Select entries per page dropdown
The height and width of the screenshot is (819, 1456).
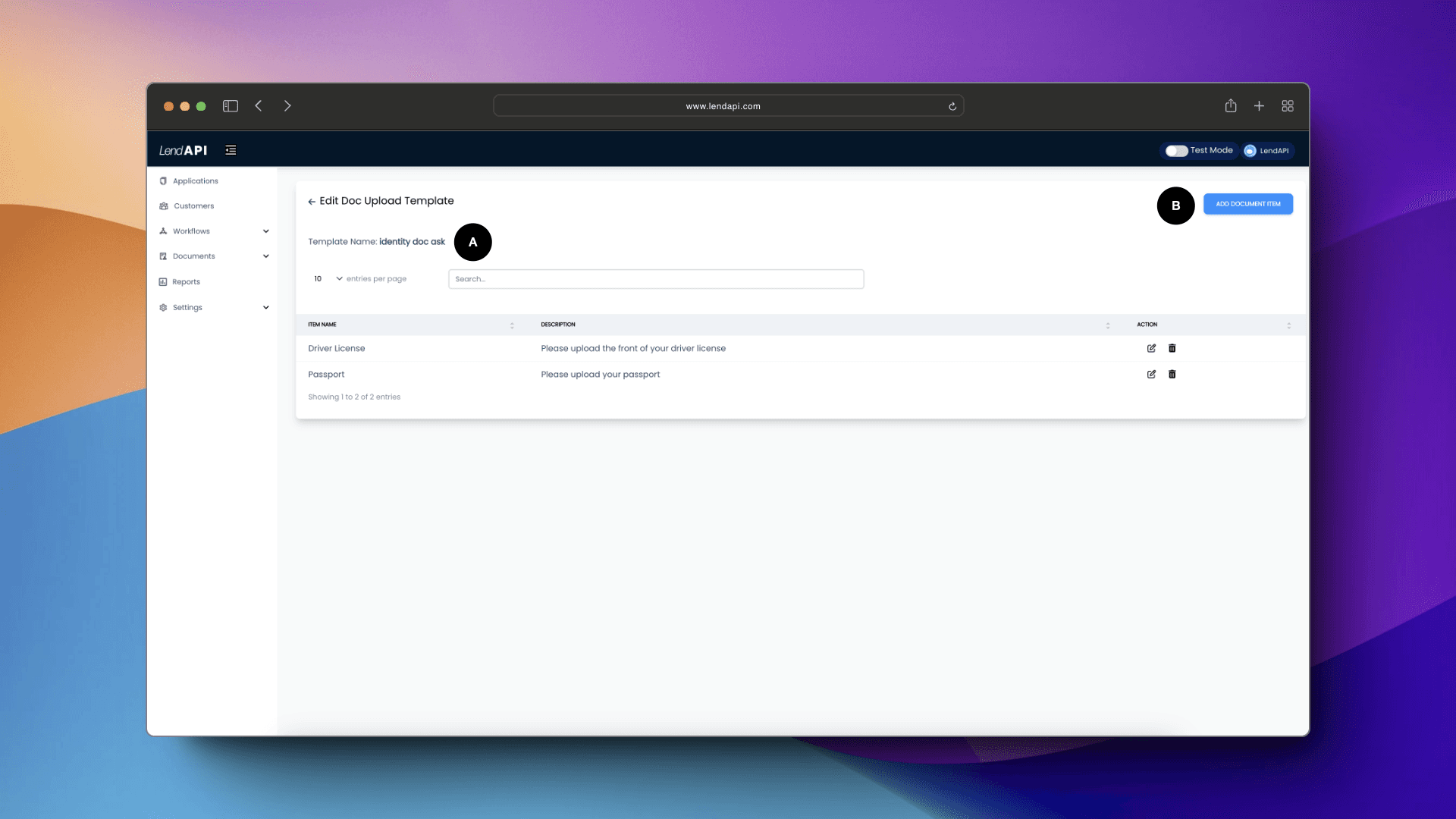(x=327, y=278)
